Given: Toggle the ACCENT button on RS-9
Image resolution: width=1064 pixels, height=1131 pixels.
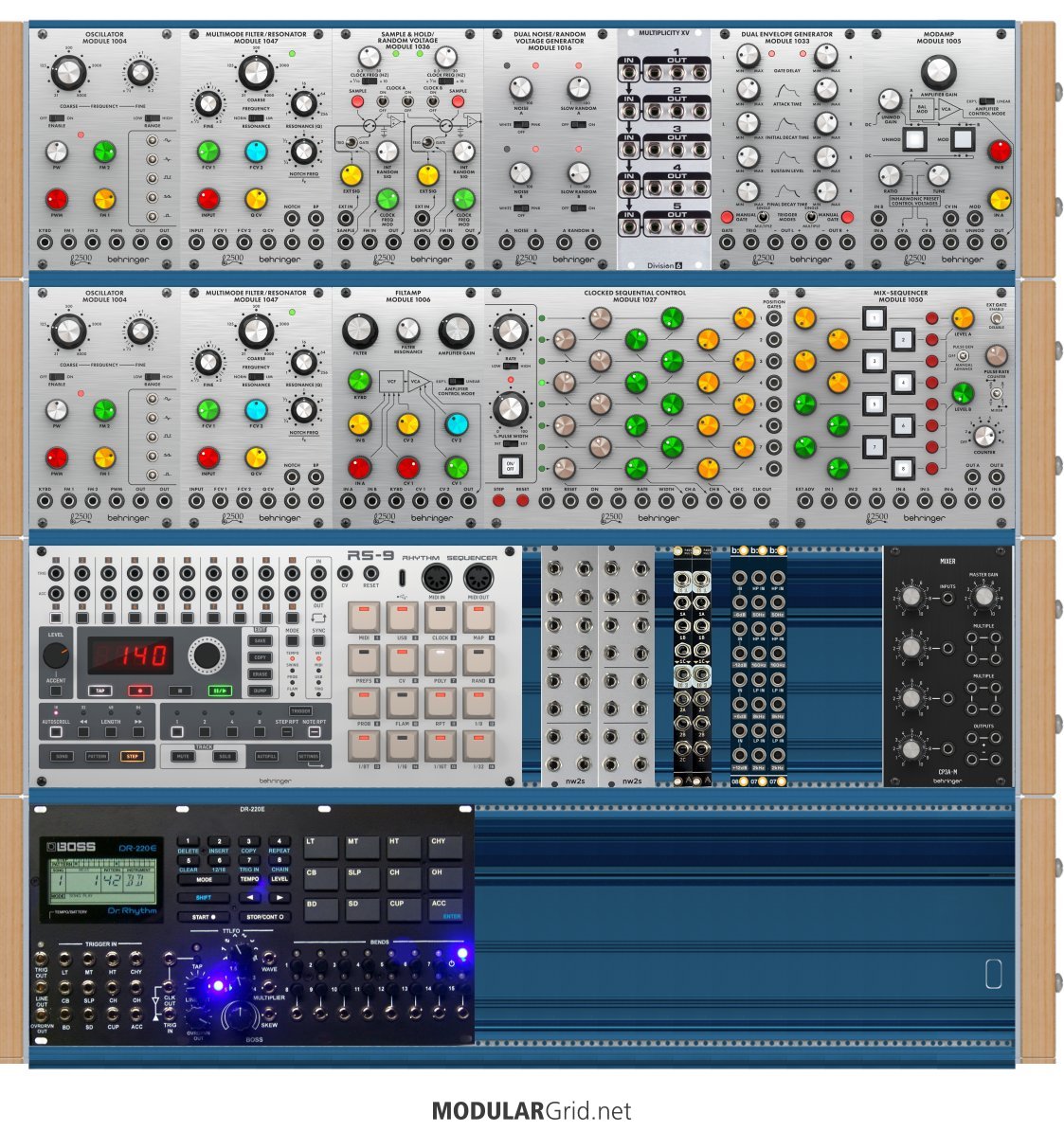Looking at the screenshot, I should (x=56, y=691).
